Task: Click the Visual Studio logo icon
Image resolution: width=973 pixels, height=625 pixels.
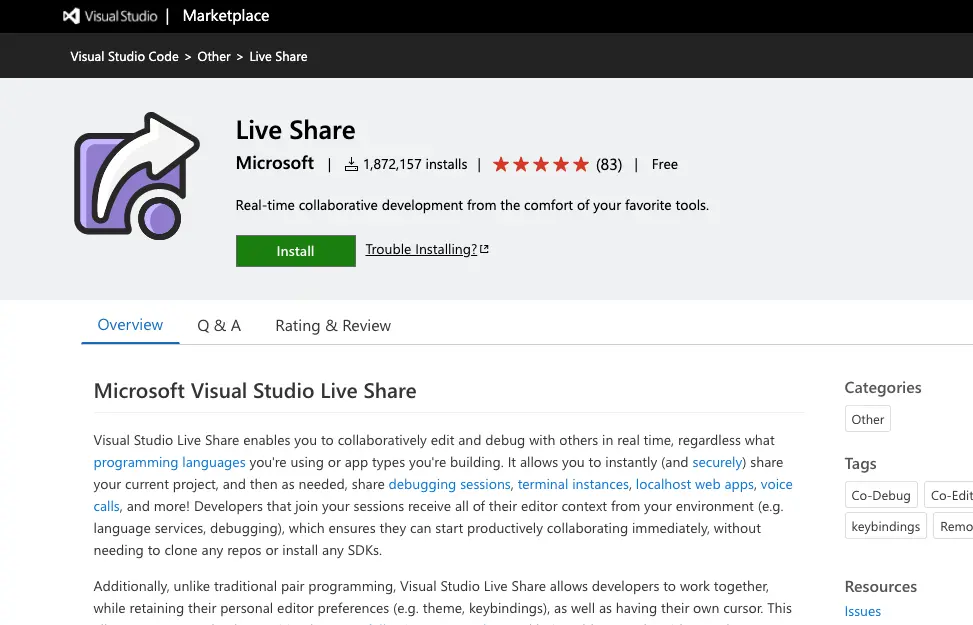Action: tap(71, 16)
